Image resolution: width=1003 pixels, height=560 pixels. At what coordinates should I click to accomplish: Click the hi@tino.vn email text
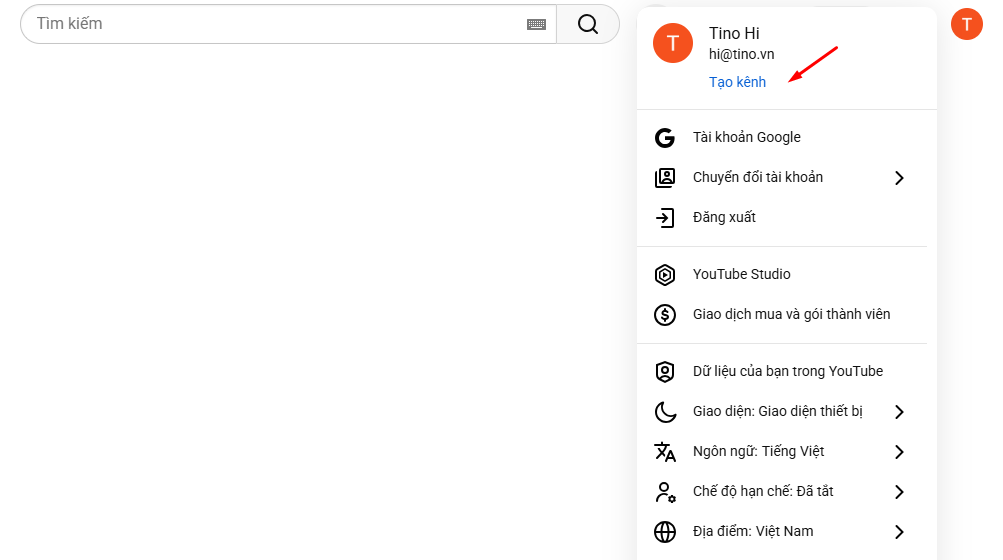[741, 54]
